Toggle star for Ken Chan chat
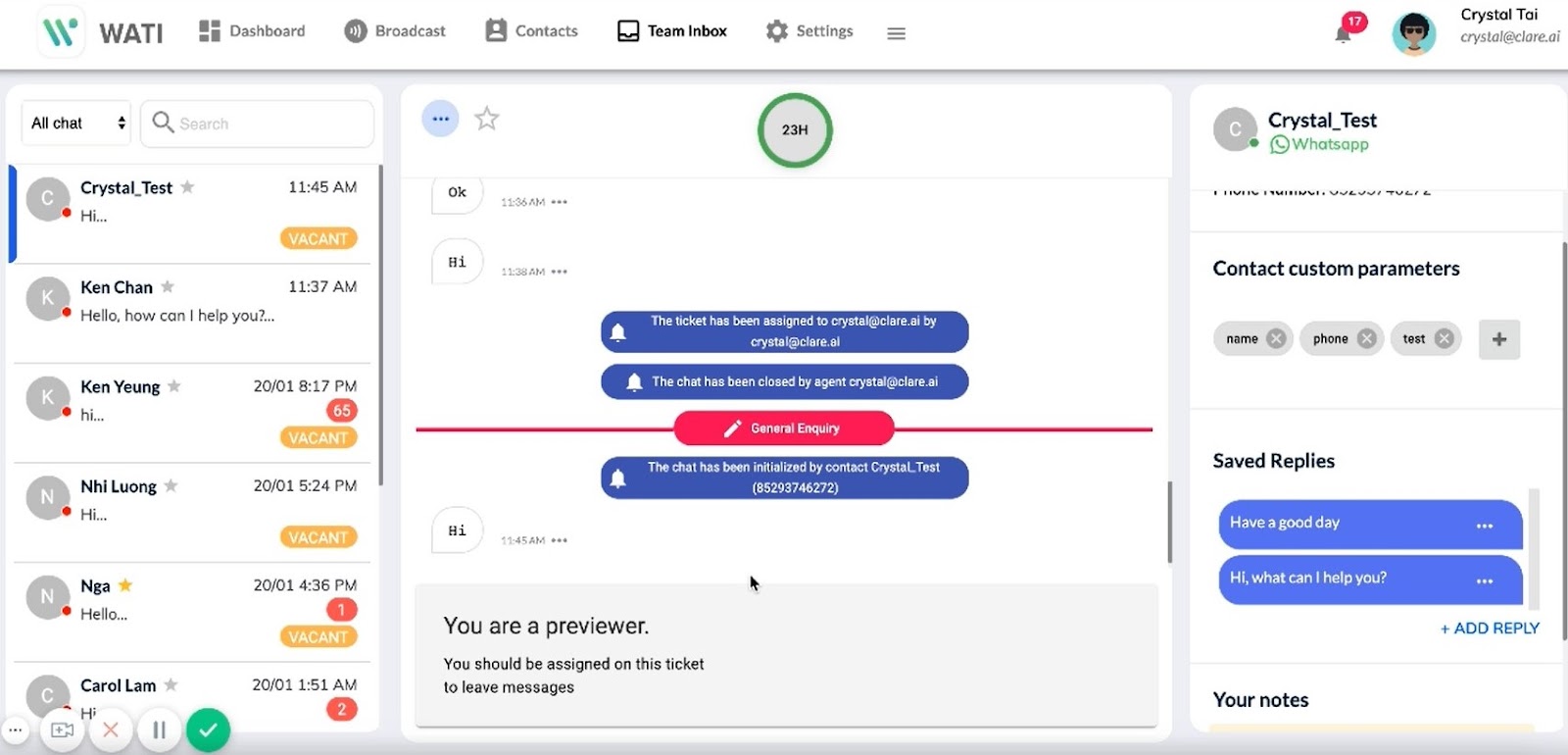 tap(168, 286)
